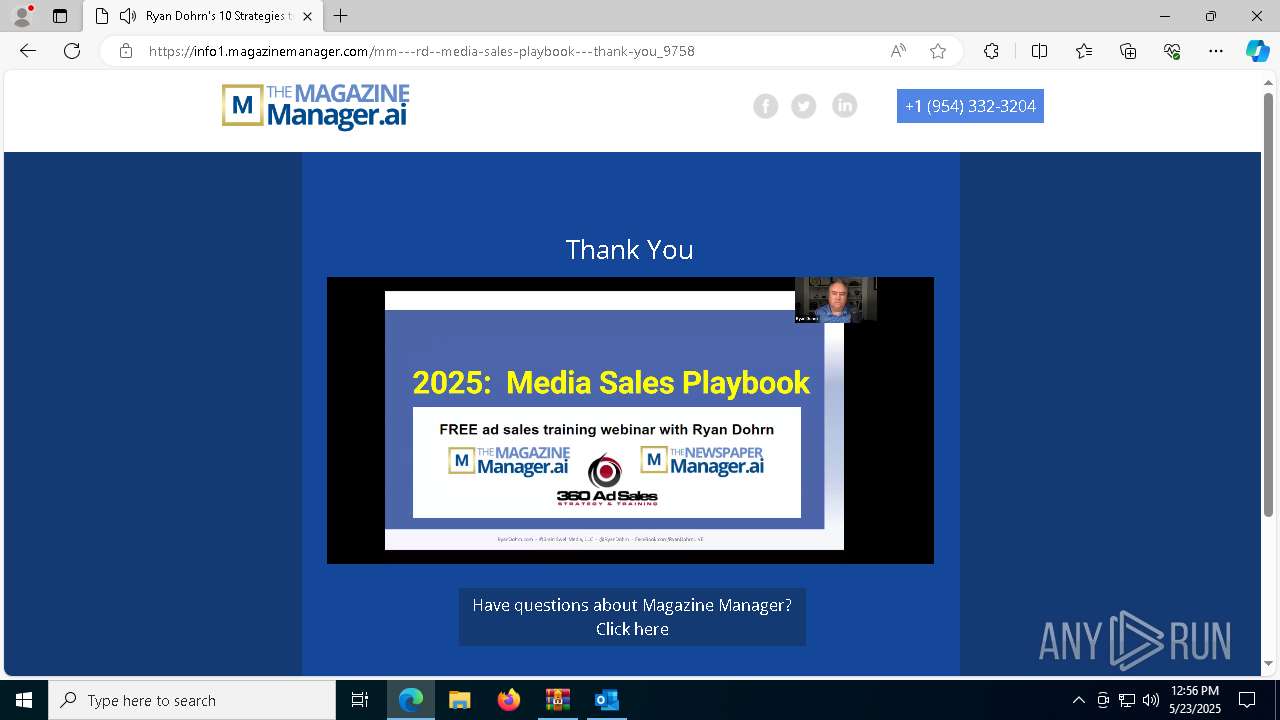Launch Firefox from taskbar
This screenshot has width=1280, height=720.
pyautogui.click(x=509, y=700)
